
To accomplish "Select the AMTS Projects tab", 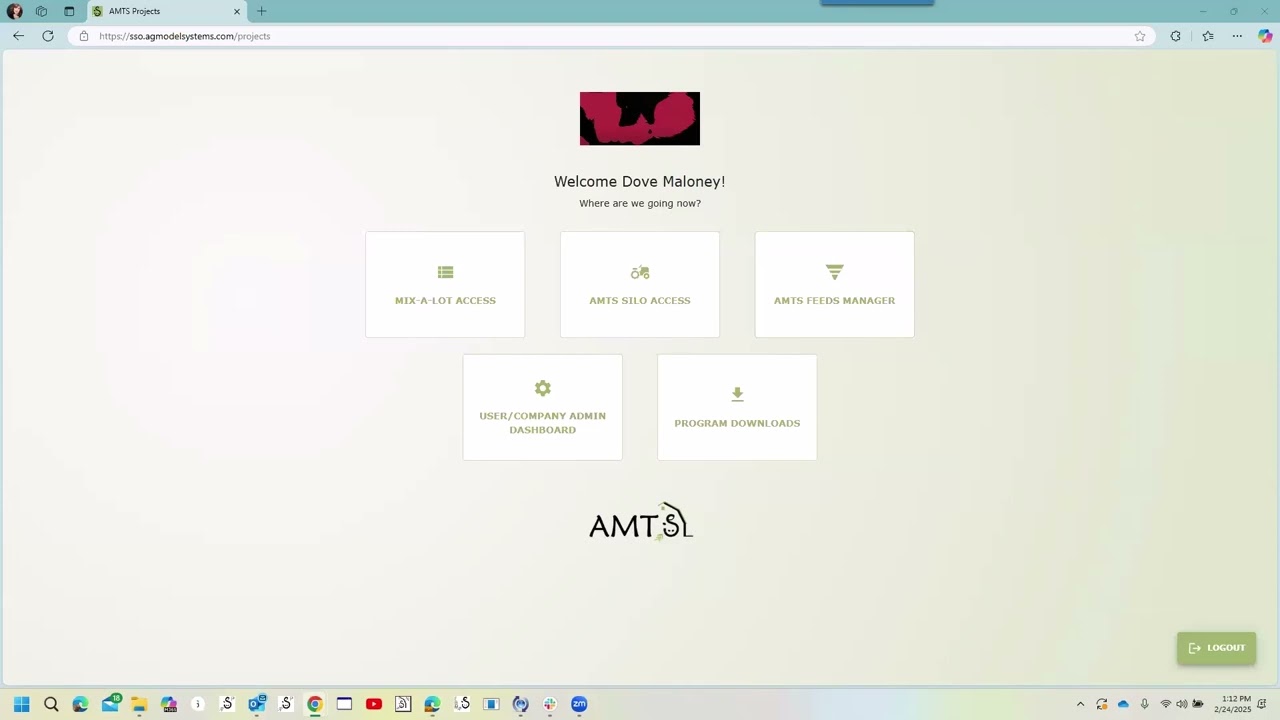I will coord(165,11).
